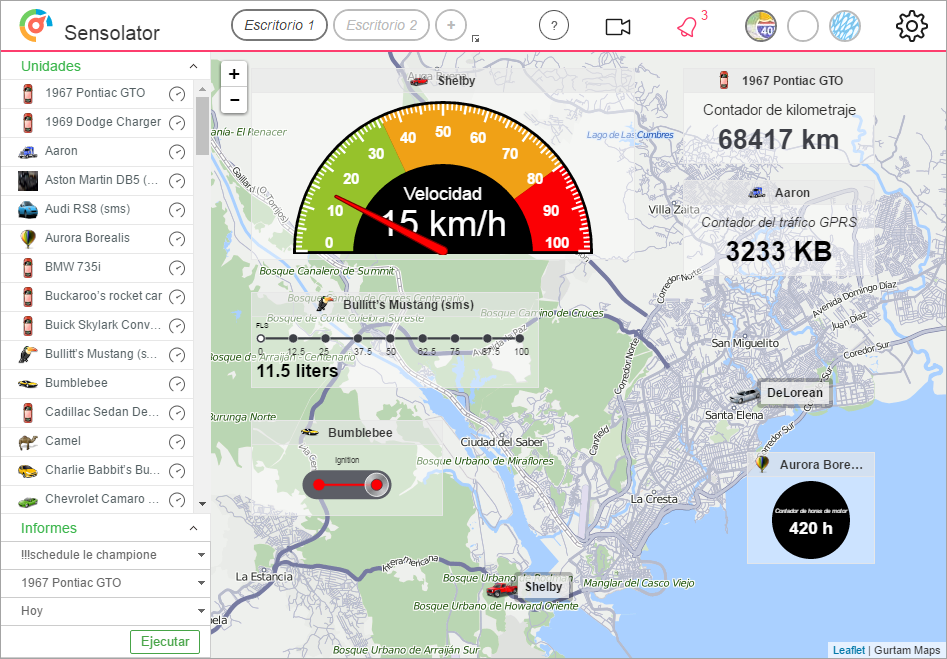Click the Aurora Bore... widget header
947x659 pixels.
click(x=811, y=465)
